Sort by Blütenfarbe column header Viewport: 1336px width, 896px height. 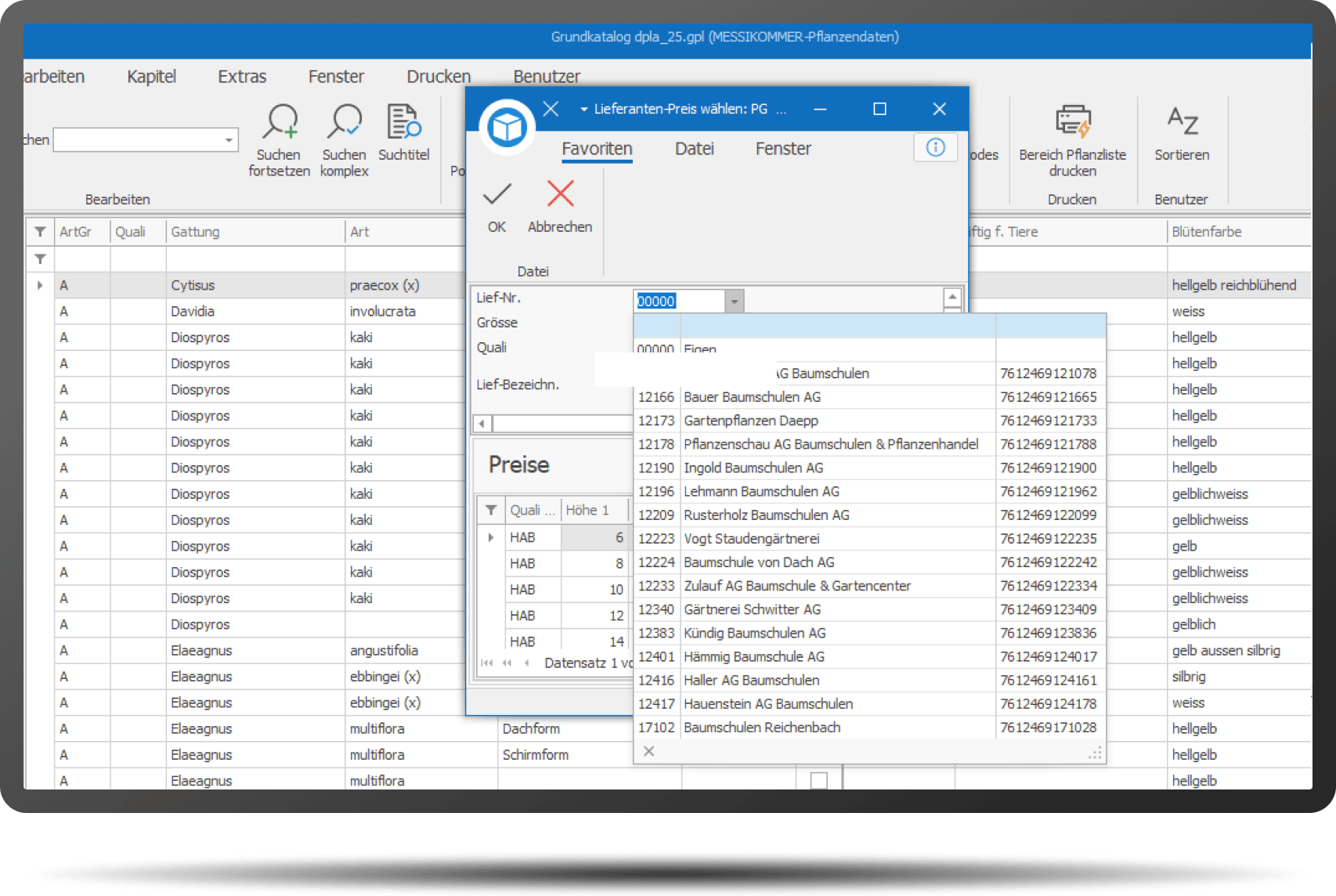pos(1239,232)
